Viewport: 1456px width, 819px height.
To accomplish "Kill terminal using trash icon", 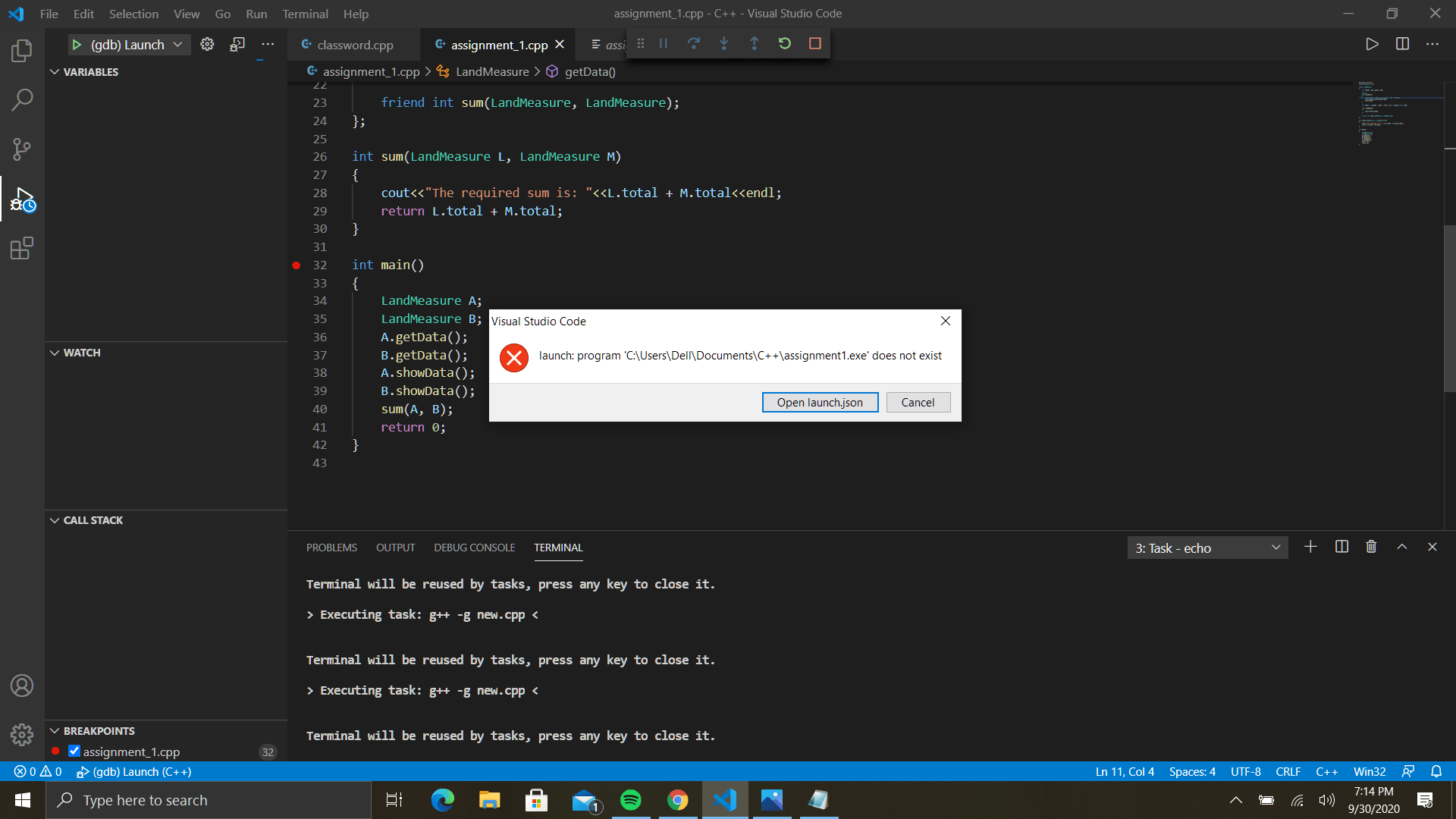I will (x=1371, y=547).
